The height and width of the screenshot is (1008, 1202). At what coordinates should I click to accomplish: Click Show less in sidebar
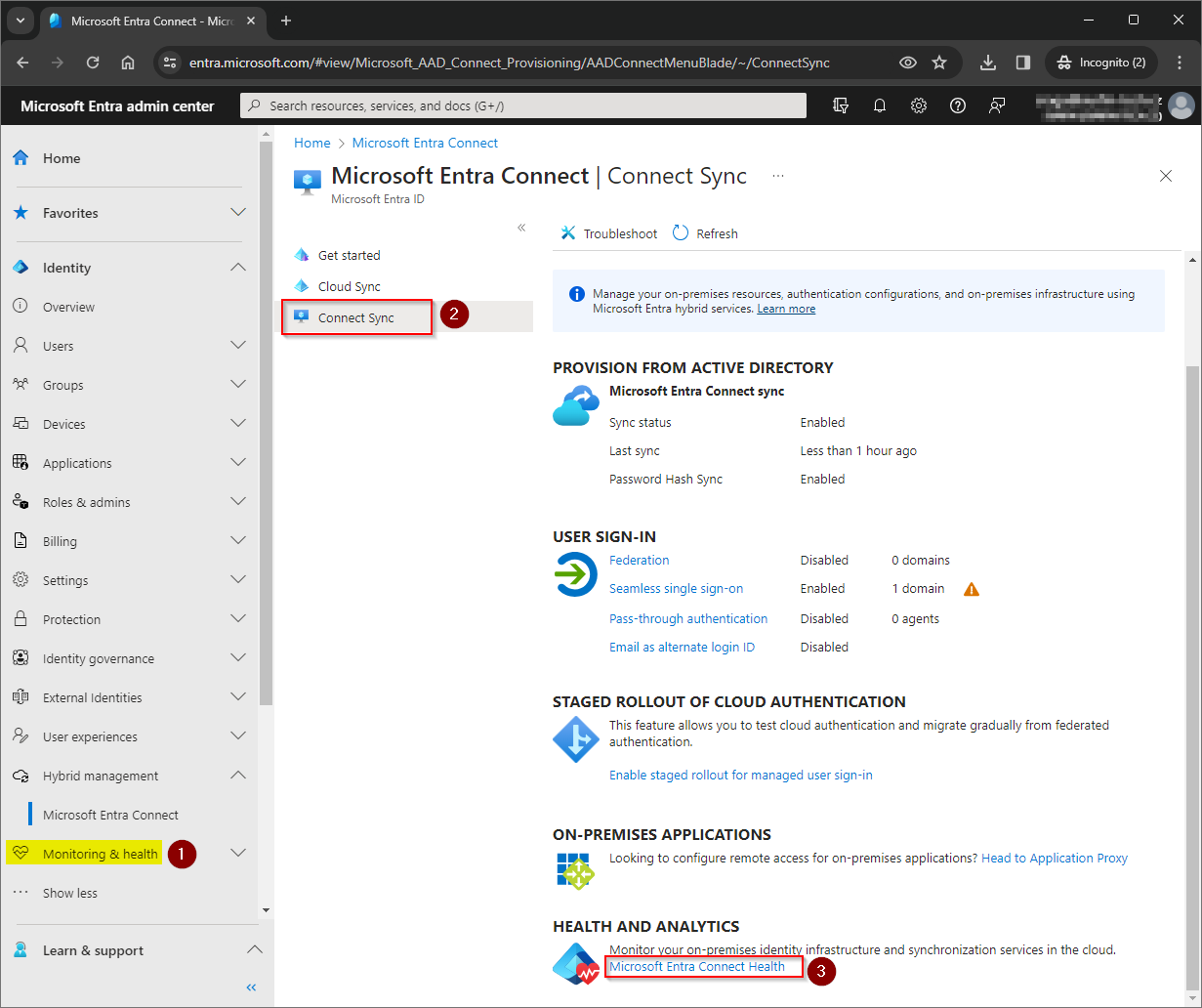point(70,893)
